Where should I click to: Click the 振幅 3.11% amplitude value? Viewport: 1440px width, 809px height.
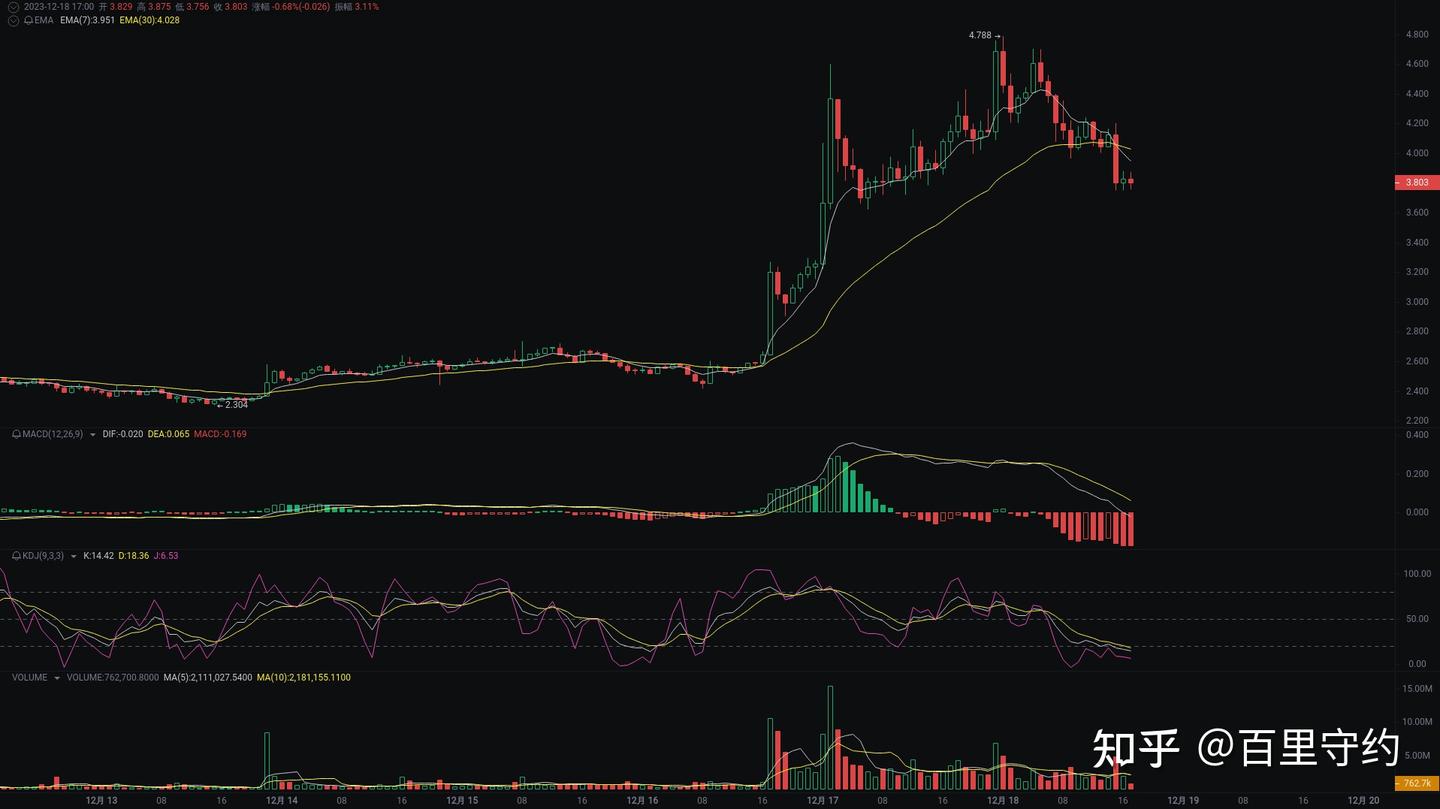[x=356, y=7]
